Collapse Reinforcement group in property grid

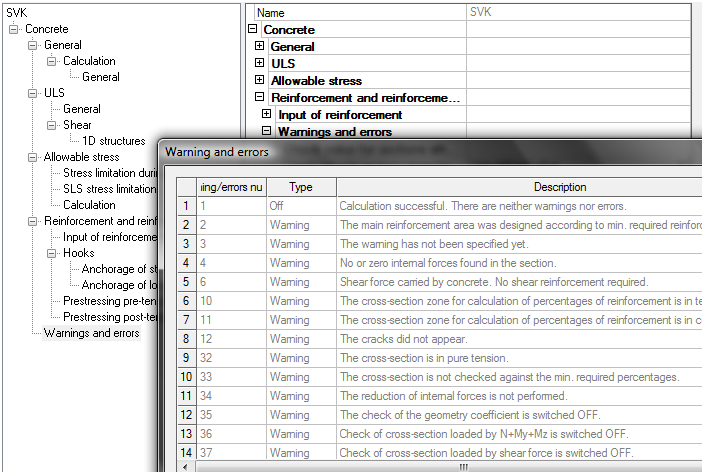click(260, 97)
